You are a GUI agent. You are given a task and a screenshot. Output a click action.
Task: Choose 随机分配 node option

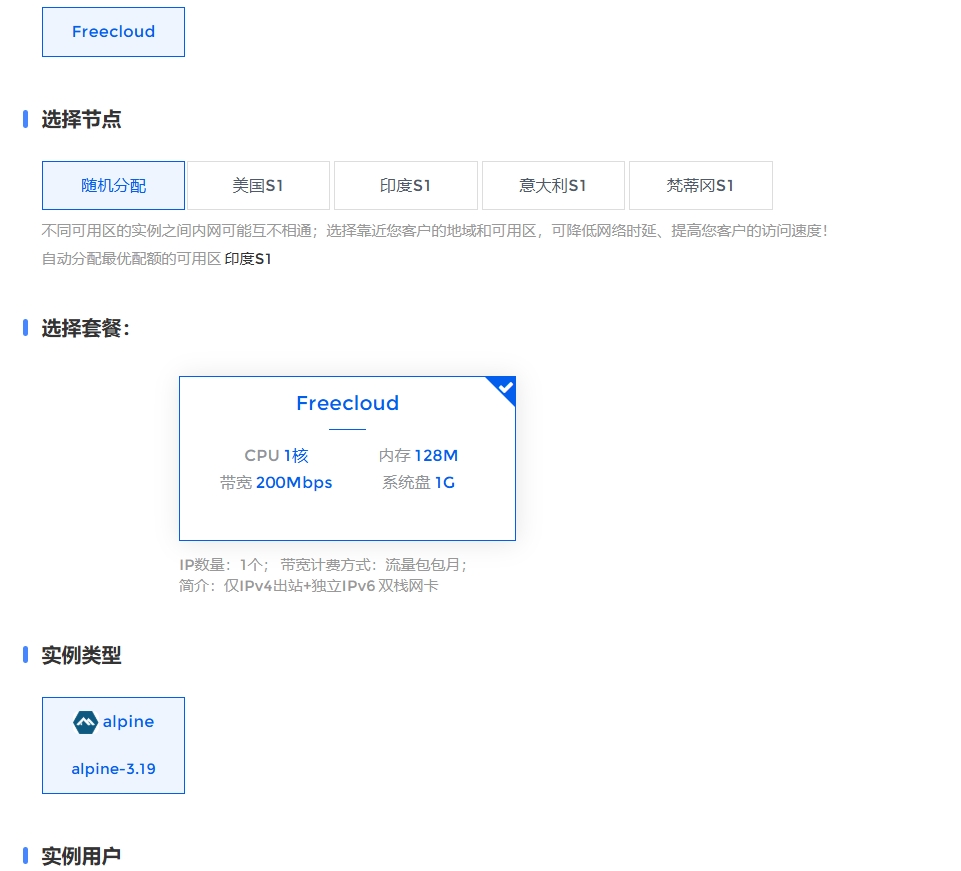click(113, 186)
